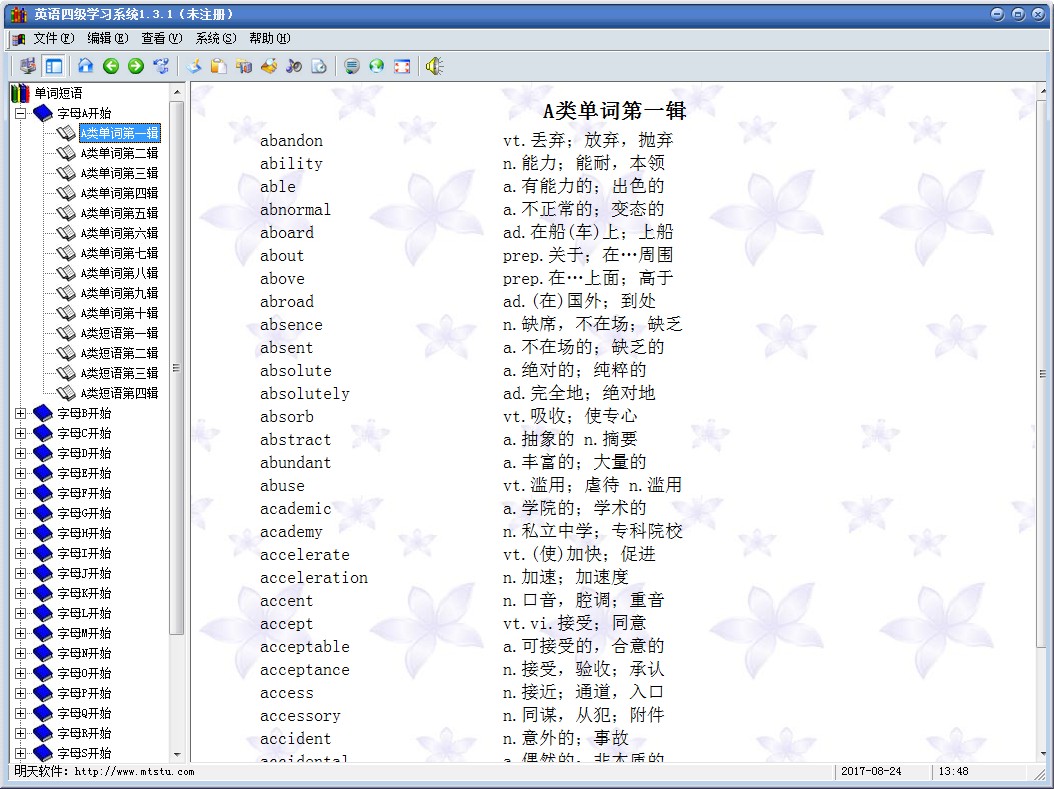Viewport: 1054px width, 789px height.
Task: Collapse the 字母A开始 tree node
Action: (x=20, y=113)
